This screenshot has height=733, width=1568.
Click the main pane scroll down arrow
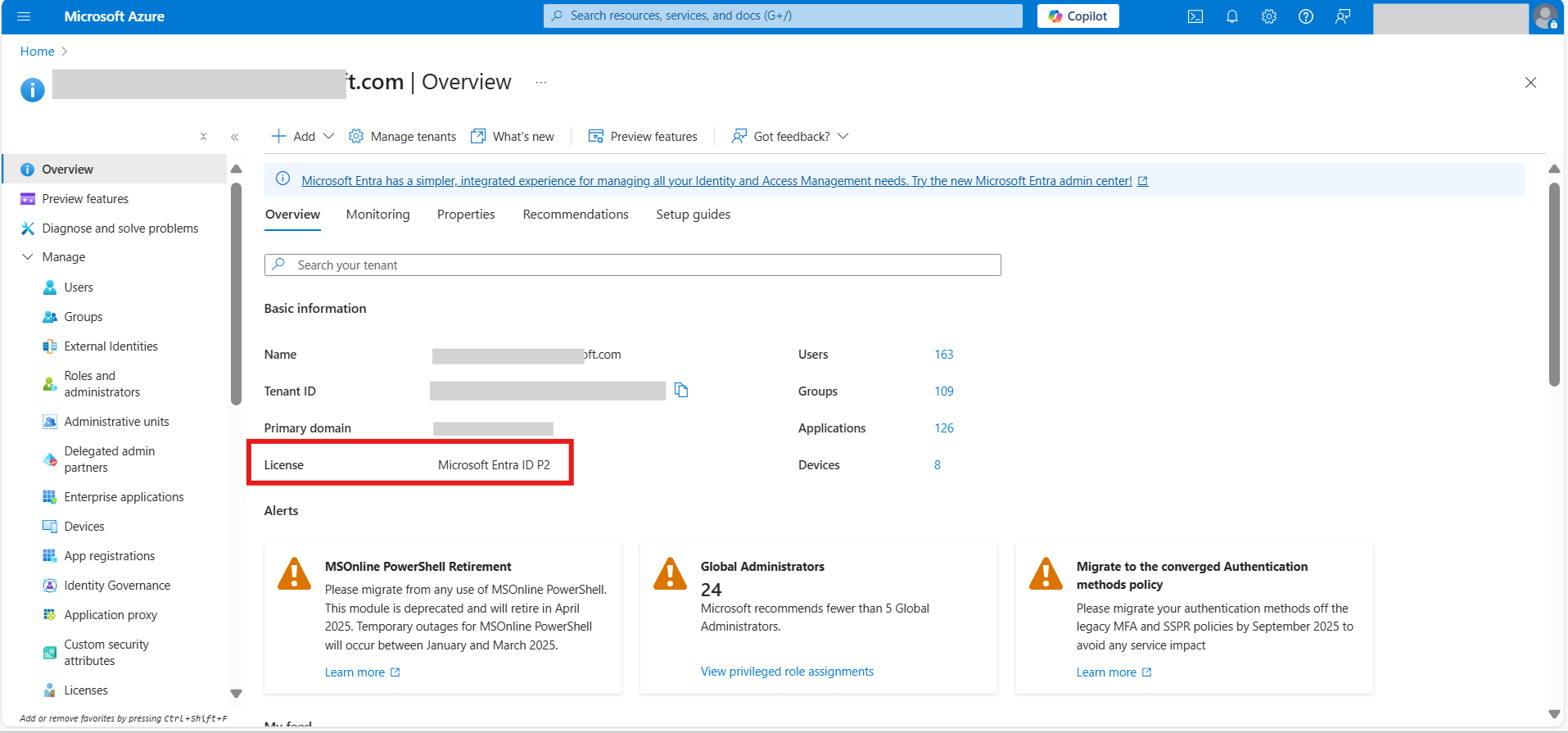tap(1554, 714)
